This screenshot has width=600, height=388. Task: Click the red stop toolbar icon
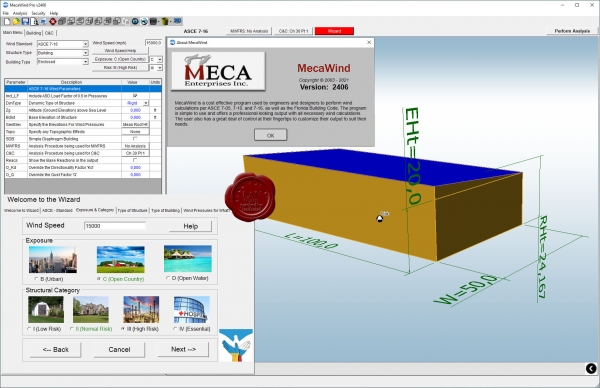[53, 21]
